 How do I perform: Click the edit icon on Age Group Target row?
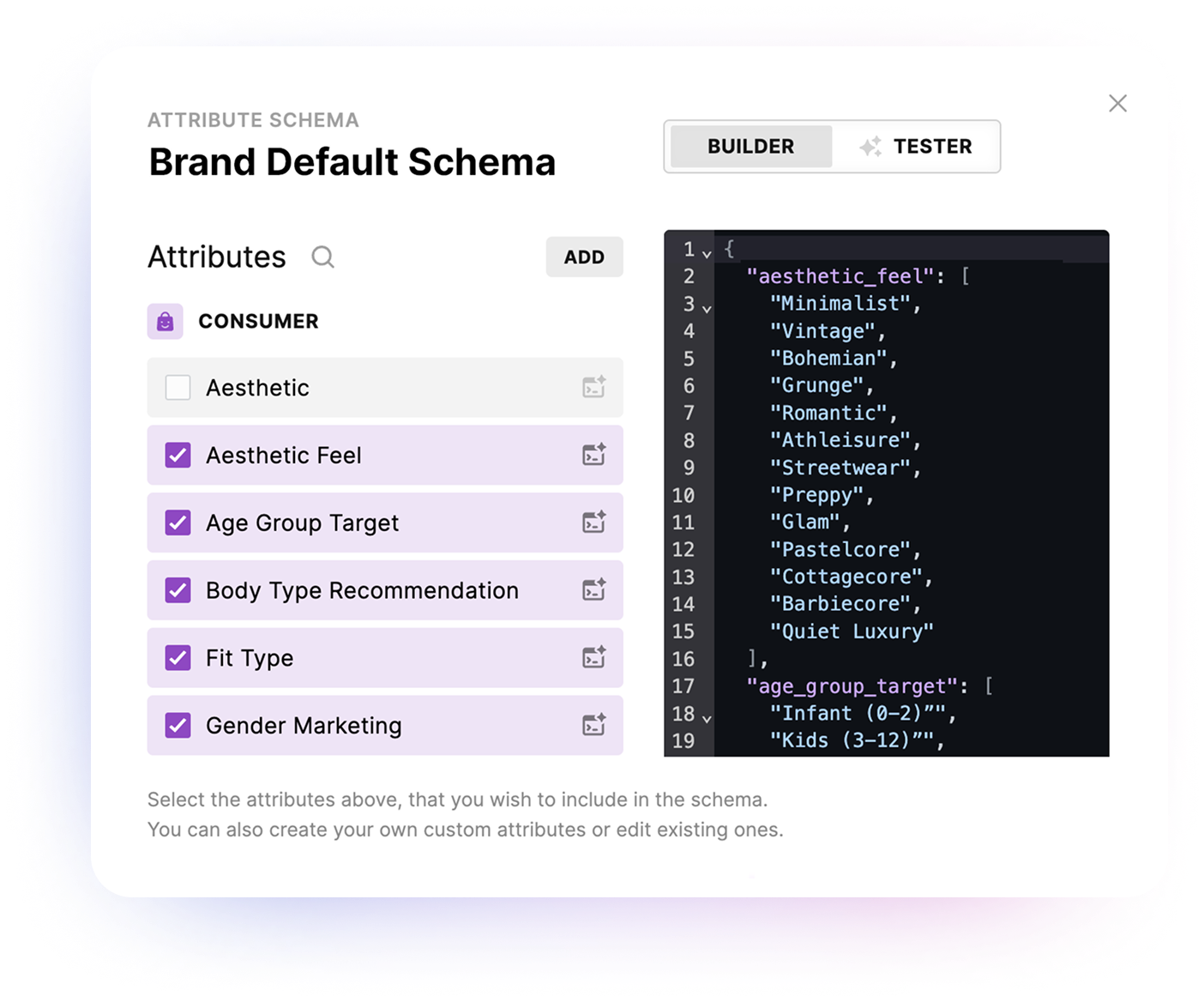pyautogui.click(x=594, y=522)
